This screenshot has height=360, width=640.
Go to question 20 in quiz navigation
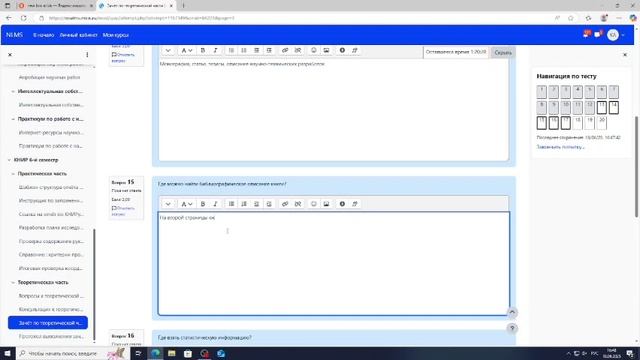[x=601, y=123]
